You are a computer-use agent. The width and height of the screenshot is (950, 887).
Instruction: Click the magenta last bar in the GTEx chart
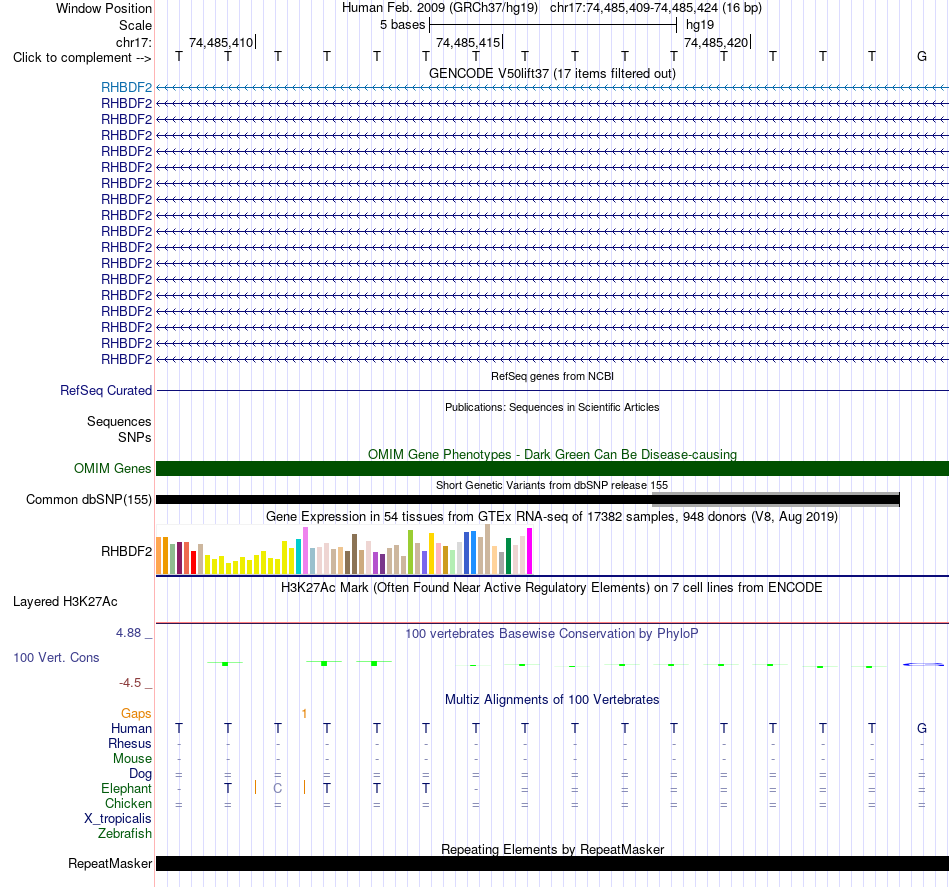pos(529,551)
